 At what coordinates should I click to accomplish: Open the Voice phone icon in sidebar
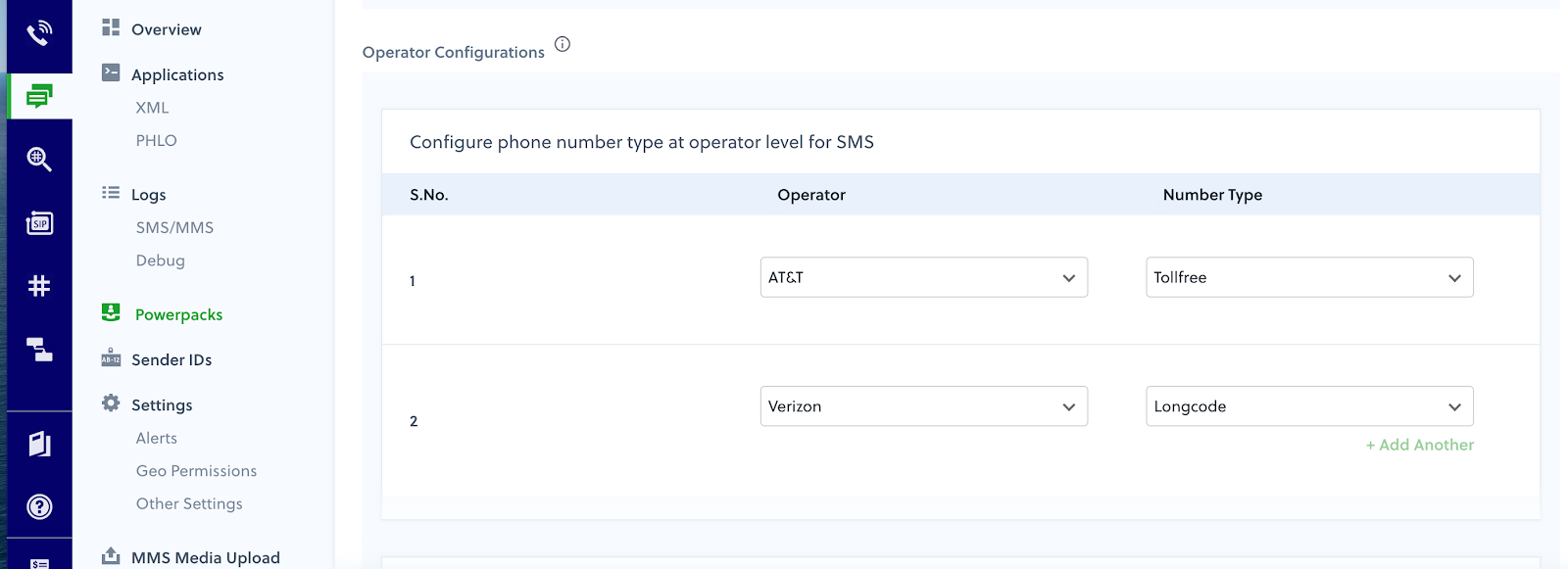39,34
